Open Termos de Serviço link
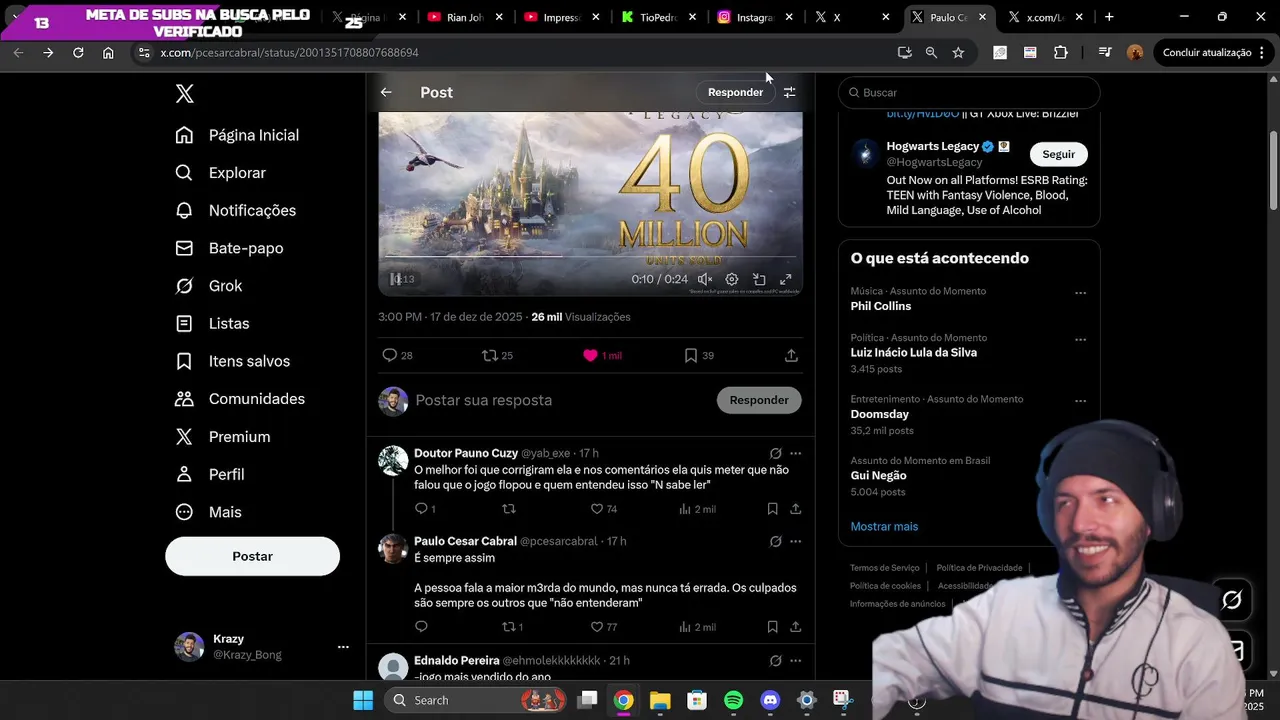This screenshot has width=1280, height=720. coord(885,568)
